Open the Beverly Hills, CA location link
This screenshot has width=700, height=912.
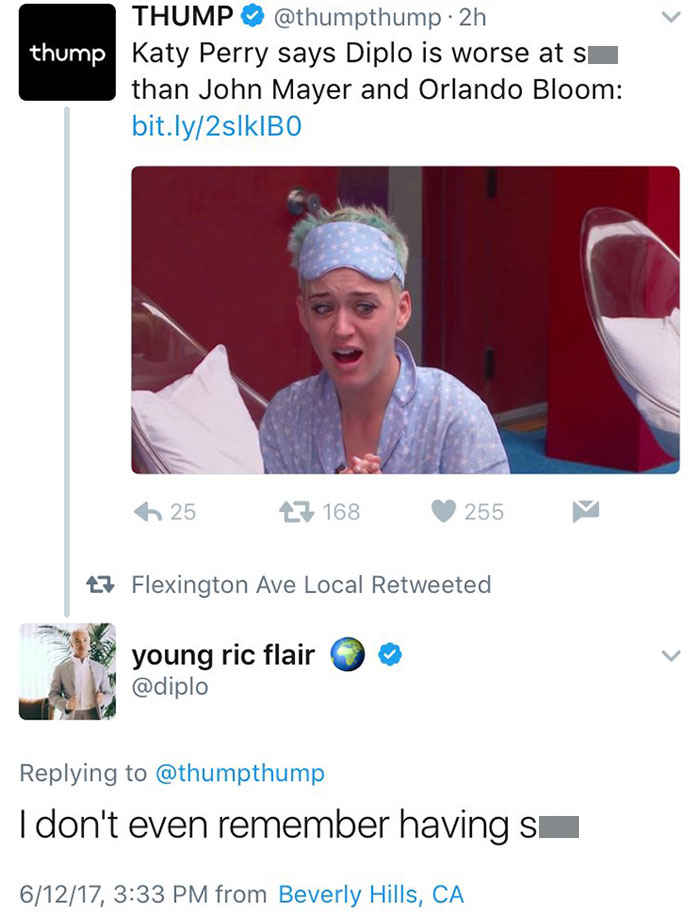click(370, 893)
